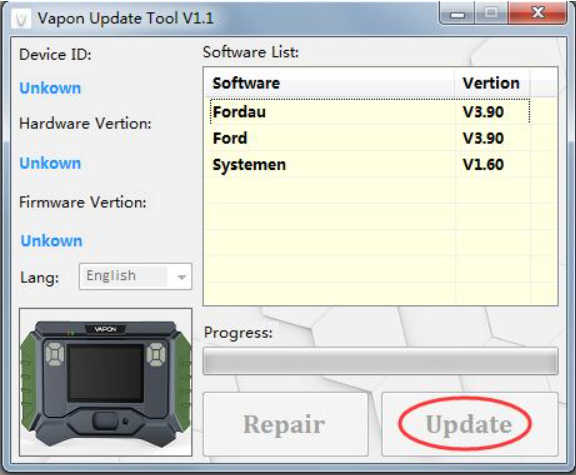
Task: Click the Vertion column header
Action: 492,83
